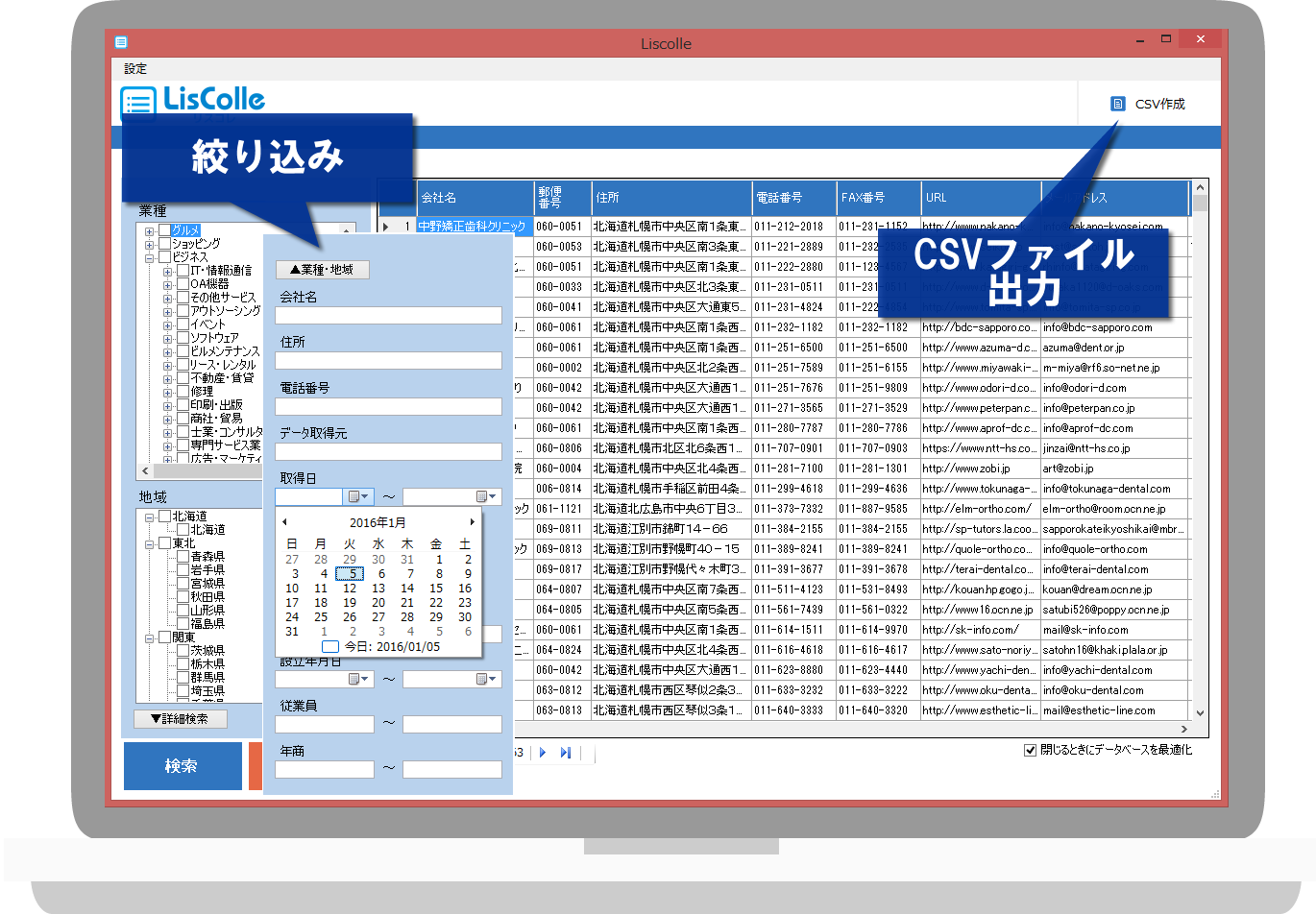Click left arrow of 業種 tree scrollbar
Image resolution: width=1316 pixels, height=914 pixels.
145,471
